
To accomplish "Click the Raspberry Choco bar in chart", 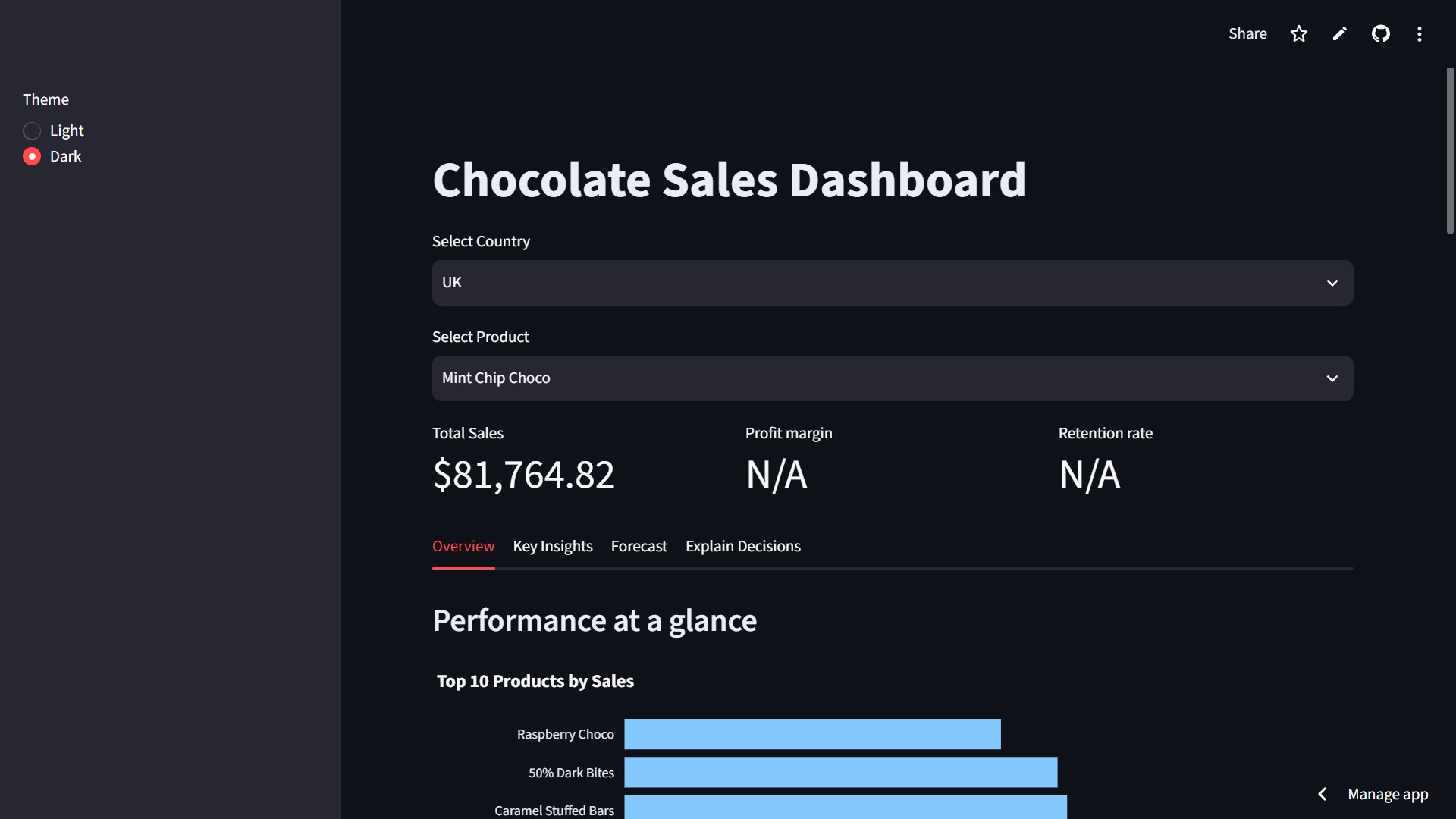I will tap(812, 734).
